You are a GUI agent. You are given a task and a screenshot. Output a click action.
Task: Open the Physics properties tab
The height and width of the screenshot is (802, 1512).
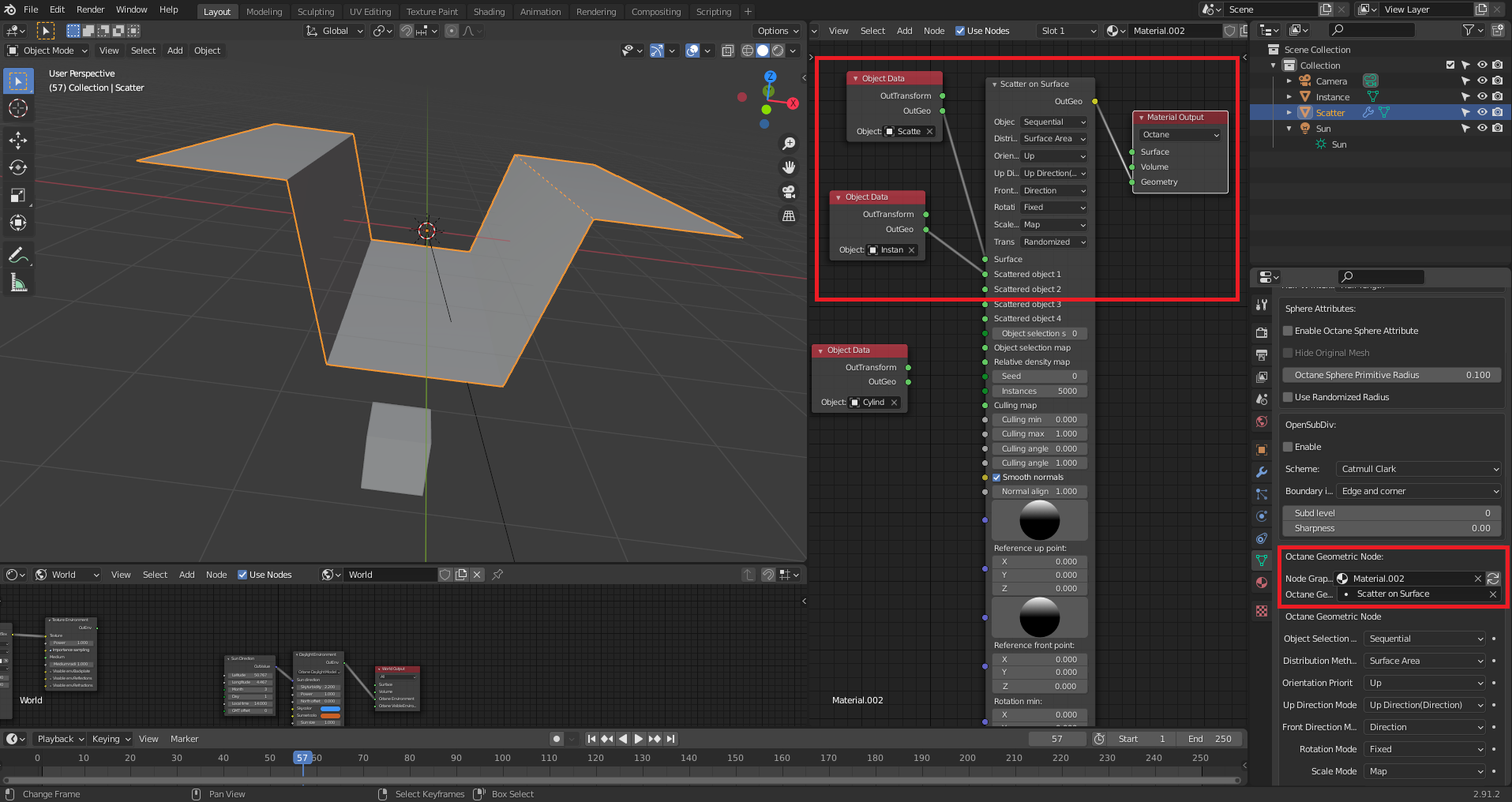[1262, 516]
